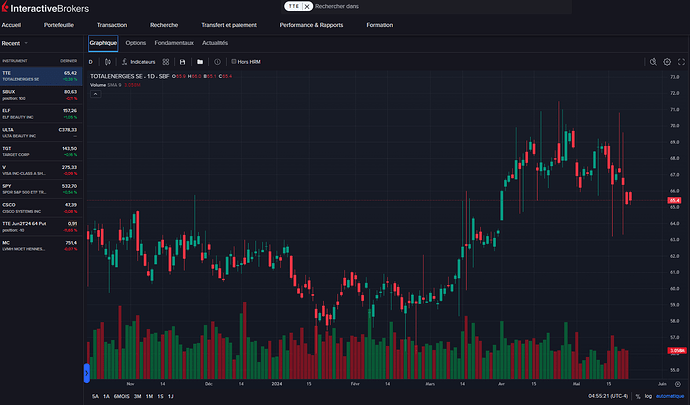Toggle the Hors HRM checkbox
Viewport: 690px width, 405px height.
(x=234, y=61)
